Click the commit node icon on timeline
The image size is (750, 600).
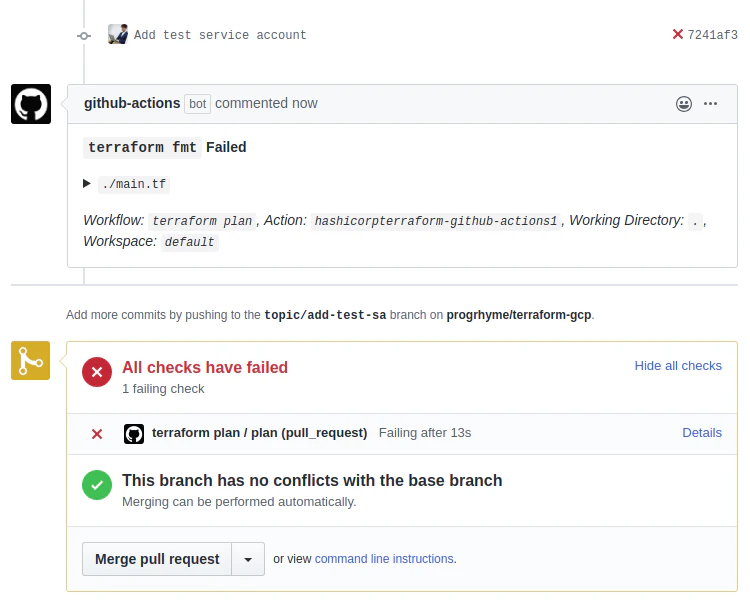[84, 36]
